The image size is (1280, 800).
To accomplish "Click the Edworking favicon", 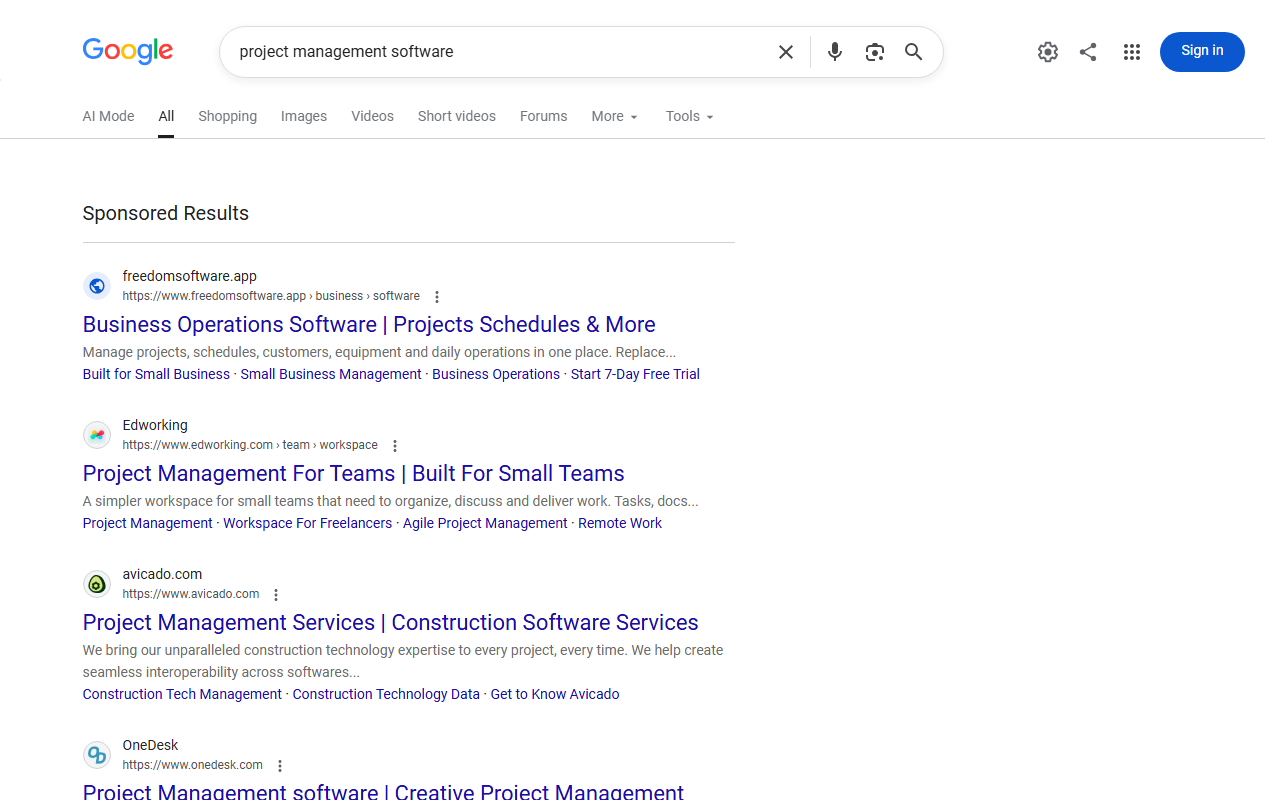I will click(x=97, y=435).
